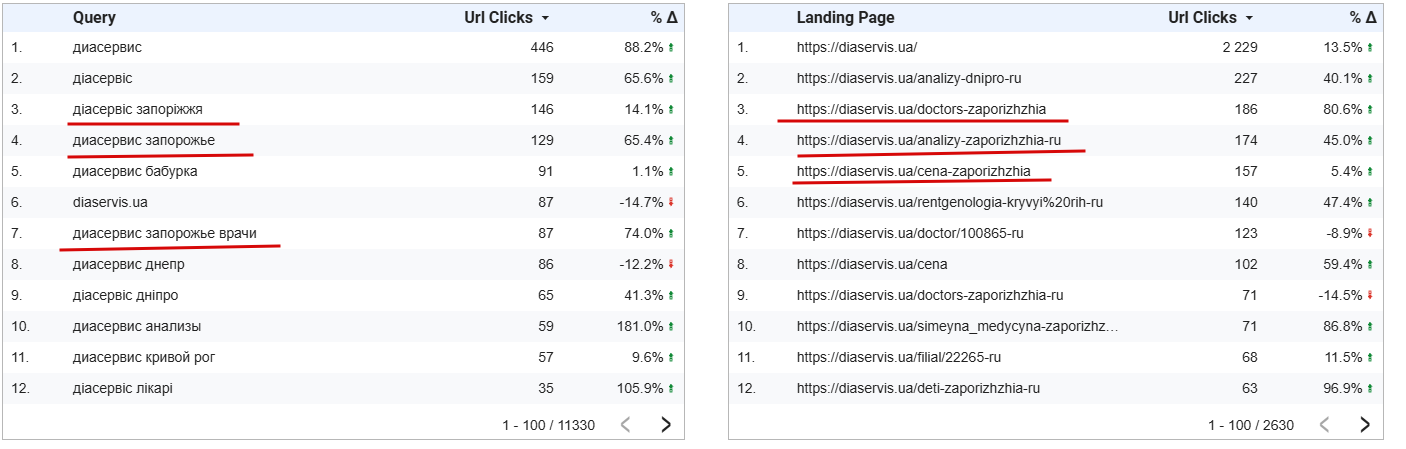Open landing page deti-zaporizhzhia-ru
The width and height of the screenshot is (1406, 449).
click(919, 388)
